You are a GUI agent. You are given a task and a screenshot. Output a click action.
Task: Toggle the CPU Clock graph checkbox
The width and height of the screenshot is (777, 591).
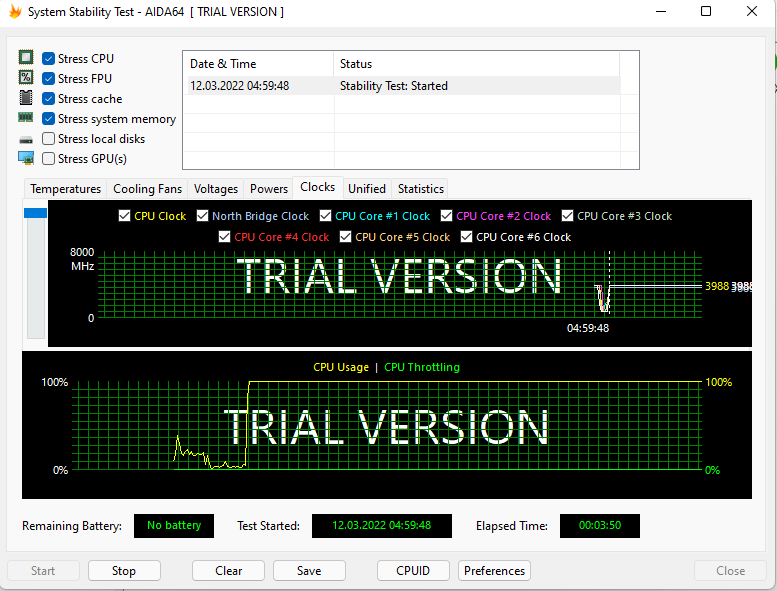coord(124,215)
